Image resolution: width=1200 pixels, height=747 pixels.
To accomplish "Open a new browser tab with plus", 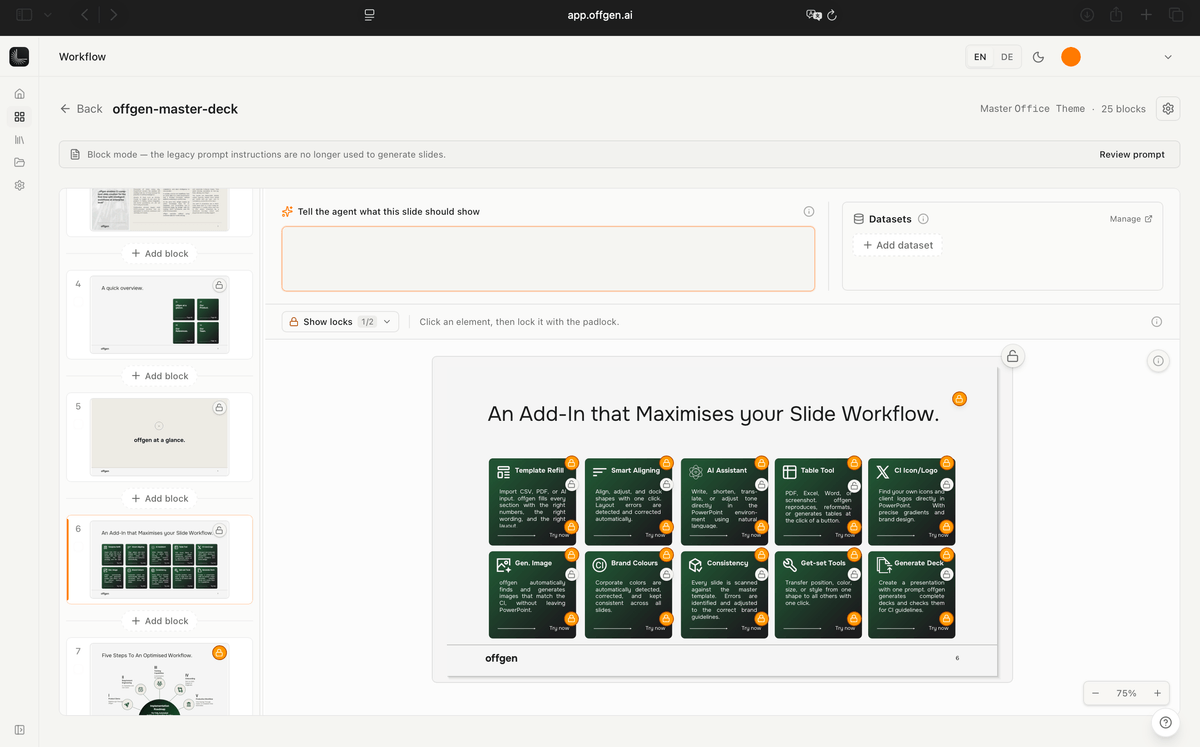I will pyautogui.click(x=1147, y=15).
